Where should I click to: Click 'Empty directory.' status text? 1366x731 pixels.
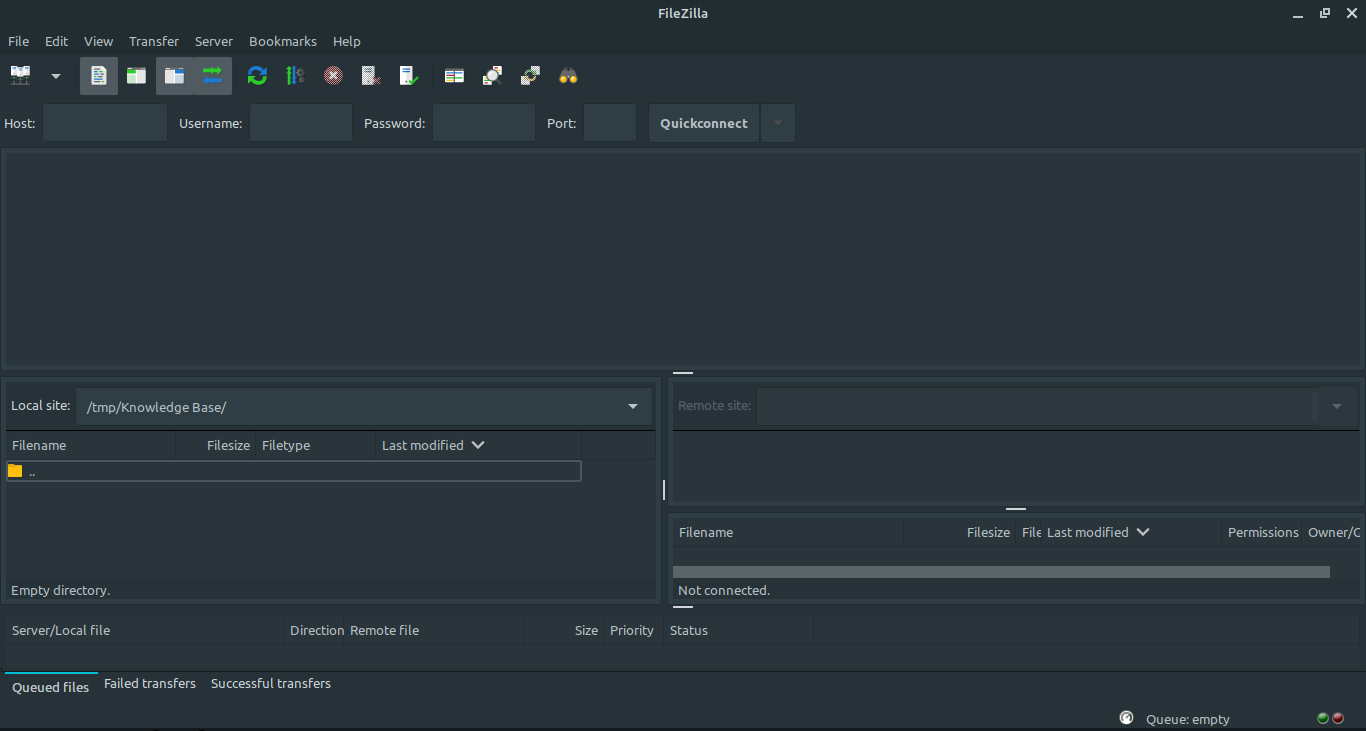[61, 590]
